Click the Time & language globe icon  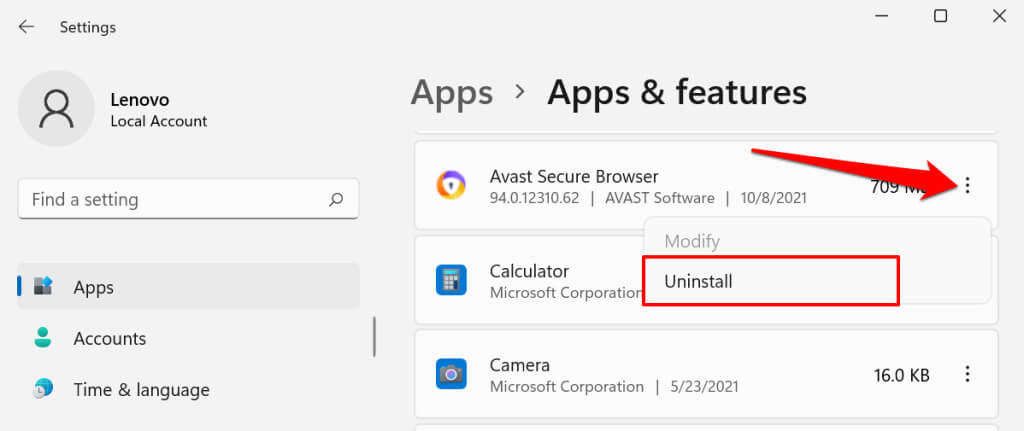click(x=43, y=389)
